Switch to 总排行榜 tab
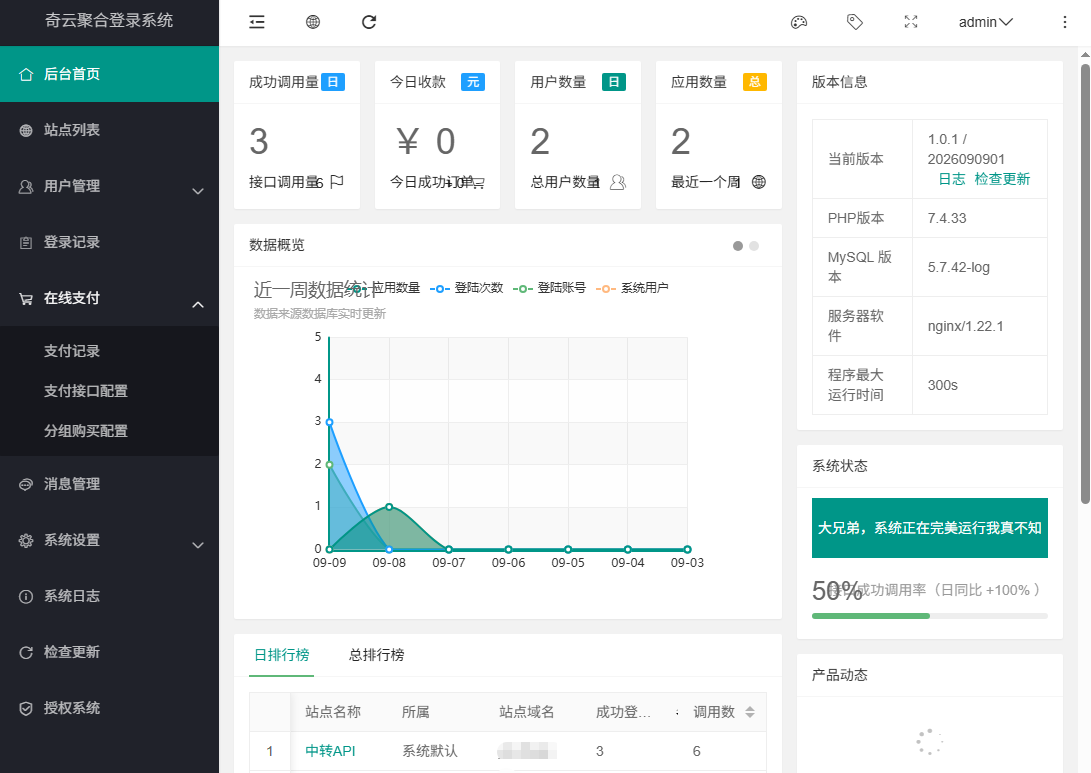Screen dimensions: 1091x773 [376, 655]
